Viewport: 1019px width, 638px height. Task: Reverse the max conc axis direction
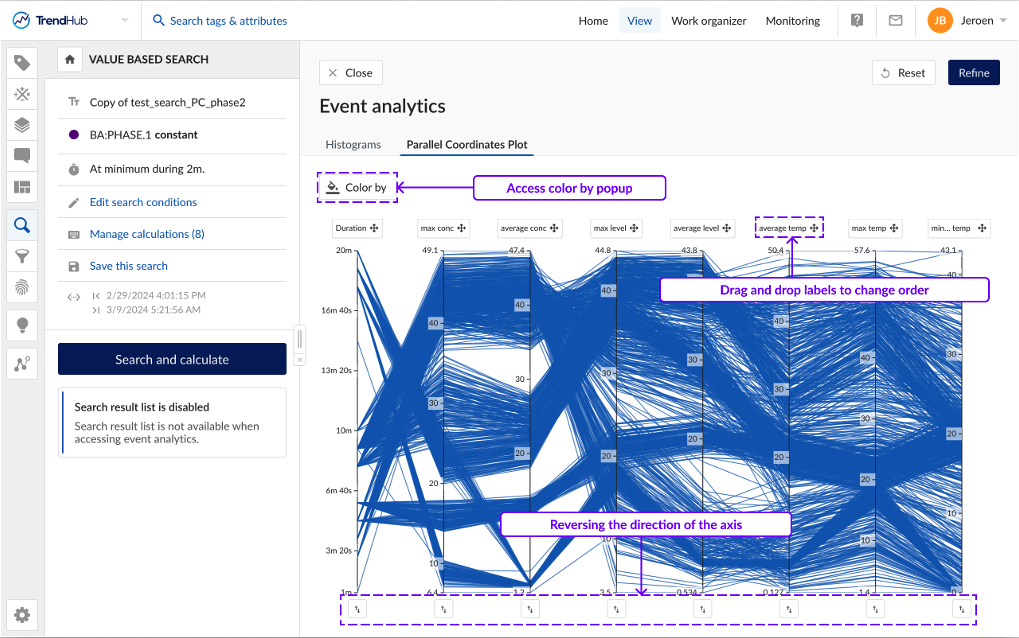point(445,609)
